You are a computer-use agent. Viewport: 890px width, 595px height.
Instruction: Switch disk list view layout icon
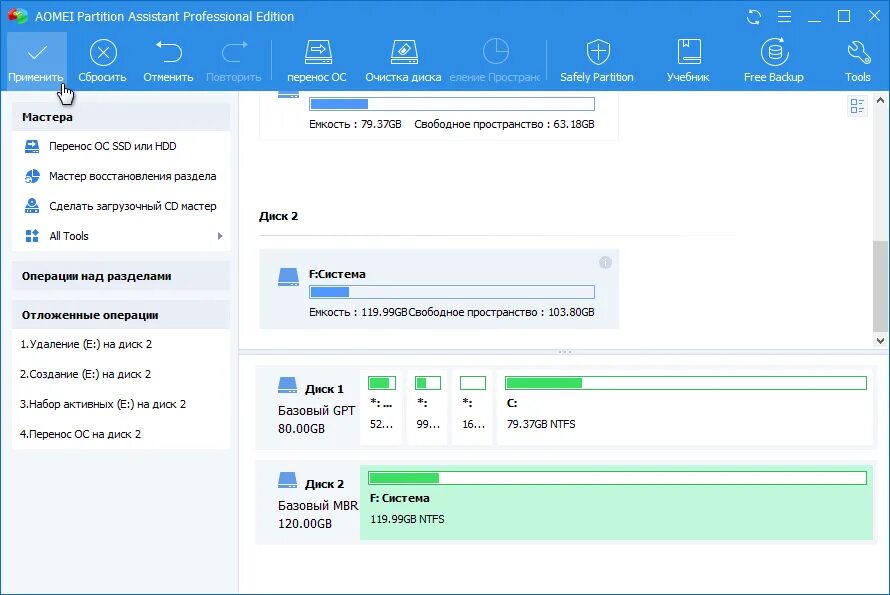point(857,106)
